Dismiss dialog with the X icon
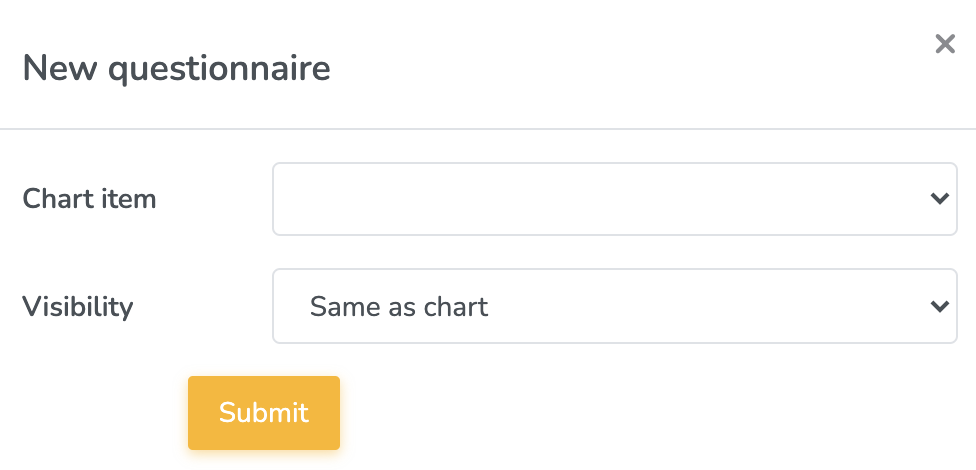 click(x=945, y=44)
